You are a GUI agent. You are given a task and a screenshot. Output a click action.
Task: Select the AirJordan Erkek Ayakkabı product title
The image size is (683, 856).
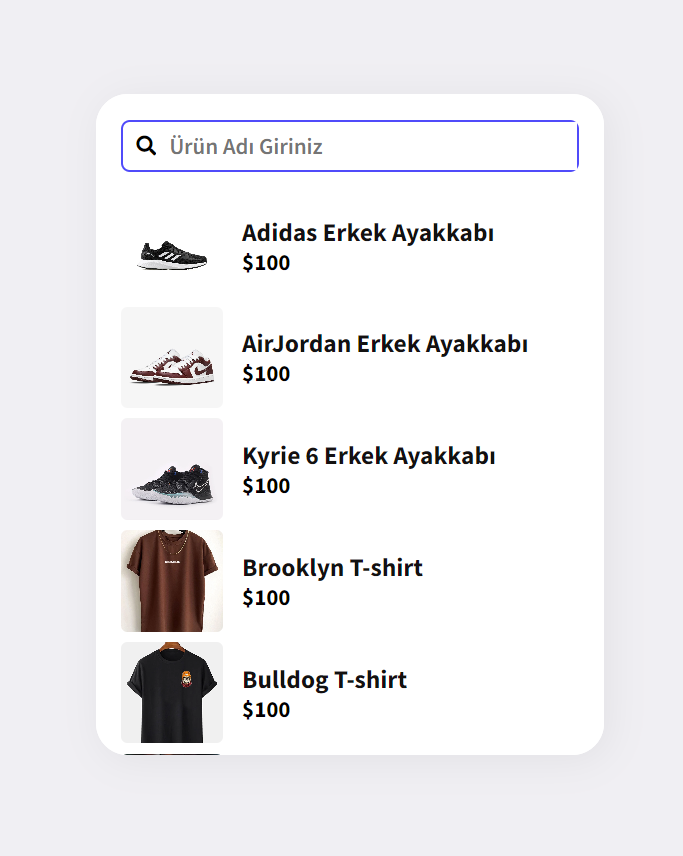(x=386, y=343)
